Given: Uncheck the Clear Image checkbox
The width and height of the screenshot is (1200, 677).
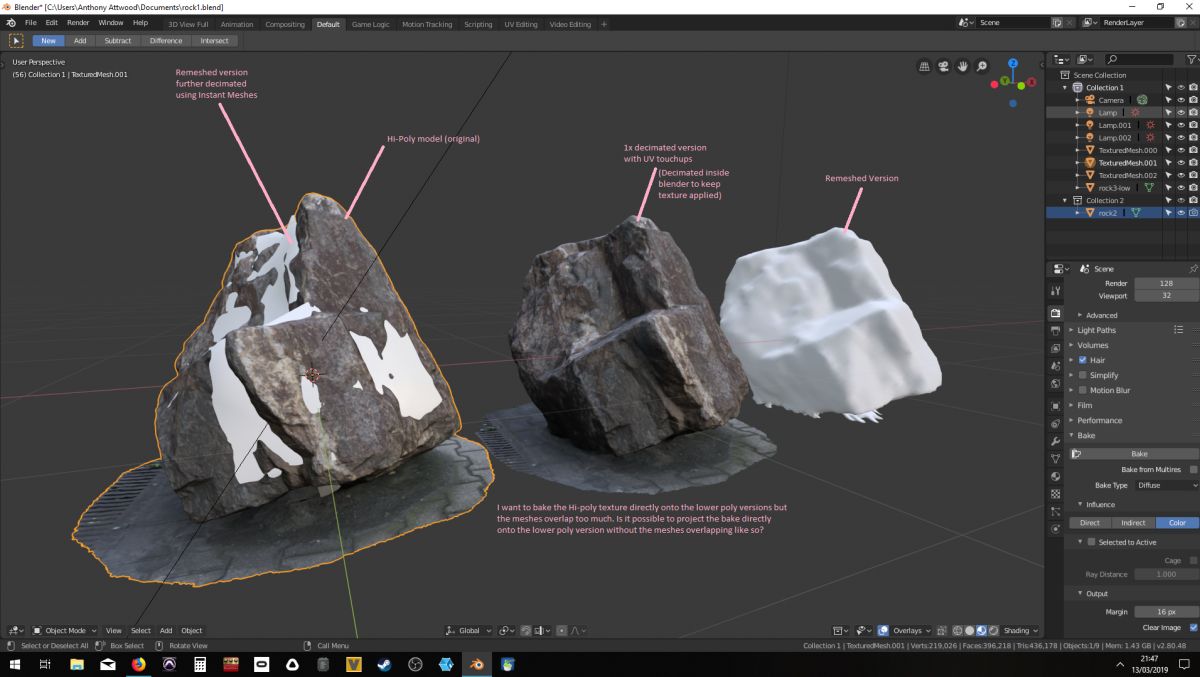Looking at the screenshot, I should pos(1193,627).
